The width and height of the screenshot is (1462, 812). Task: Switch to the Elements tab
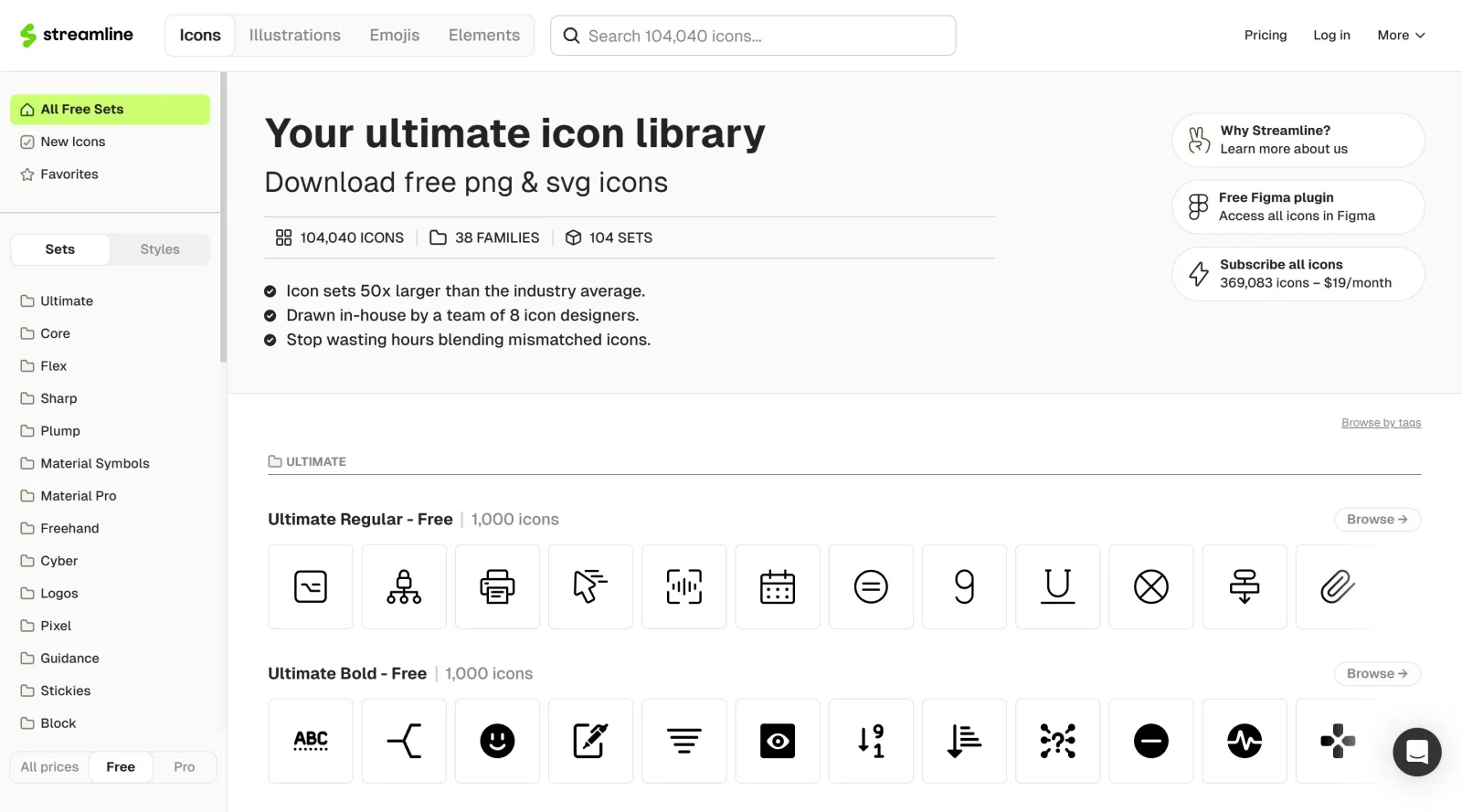tap(484, 36)
